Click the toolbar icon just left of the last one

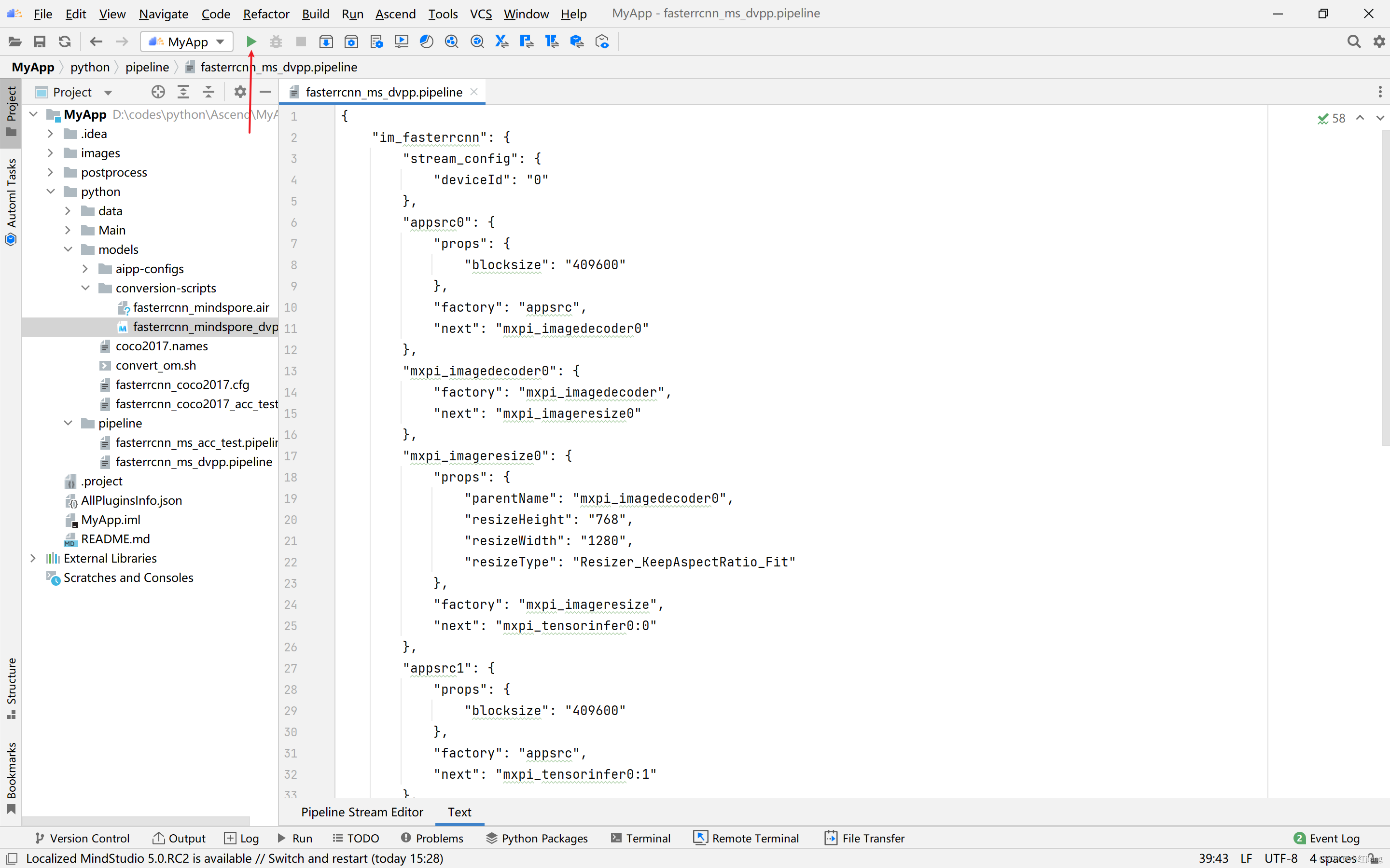pyautogui.click(x=577, y=41)
